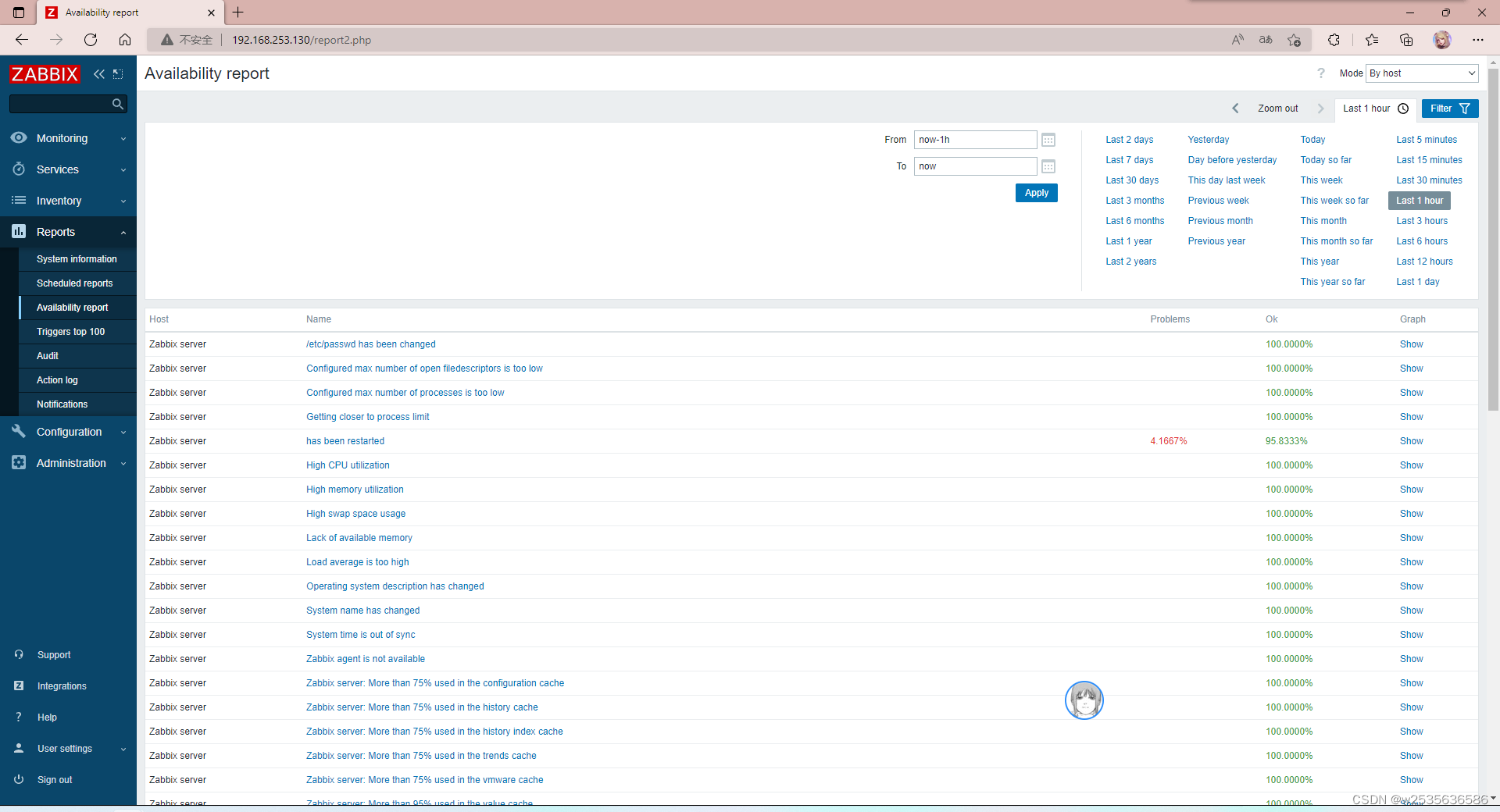This screenshot has height=812, width=1500.
Task: Open System information report
Action: coord(77,259)
